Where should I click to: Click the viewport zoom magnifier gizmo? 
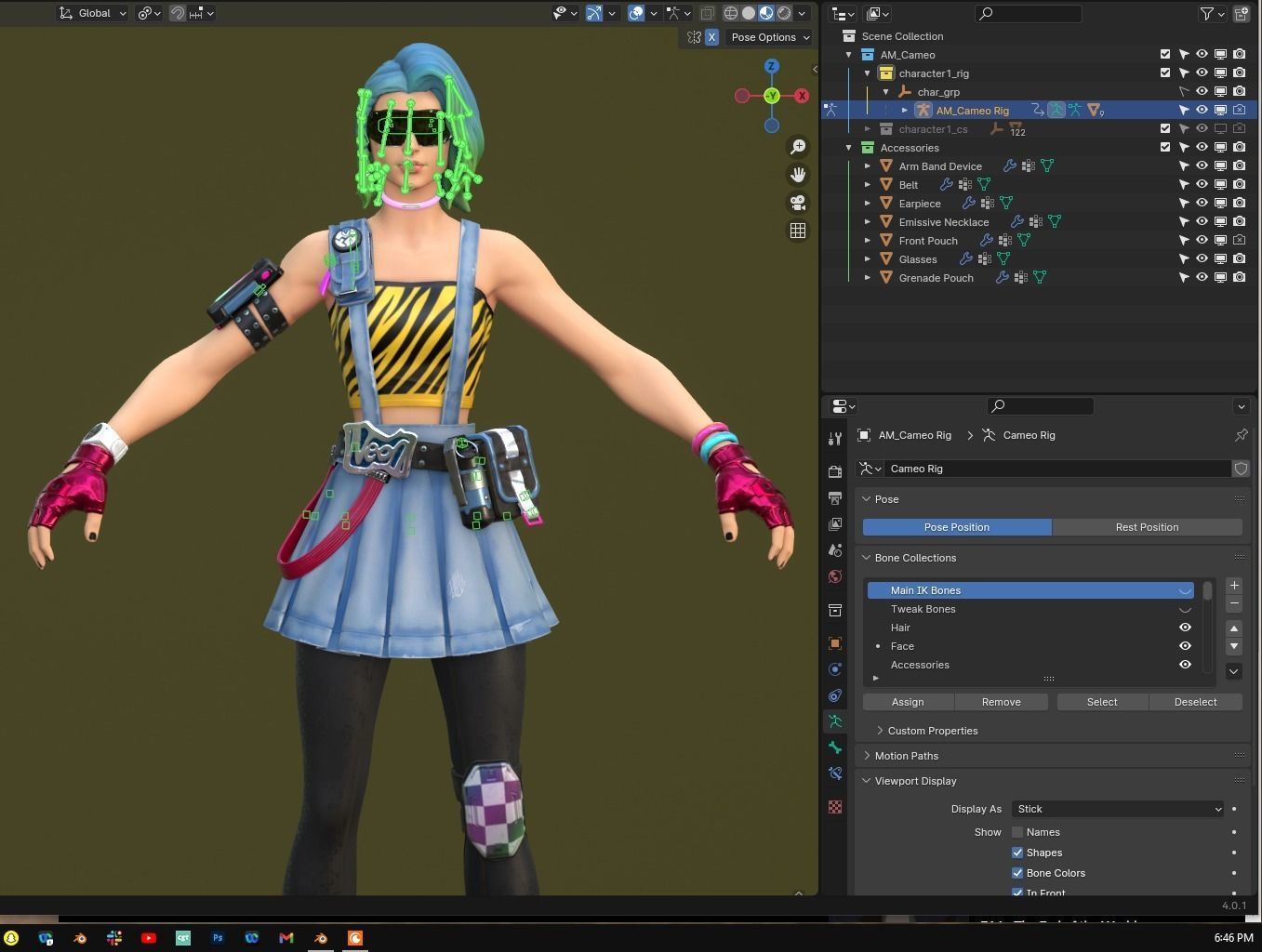pos(798,147)
